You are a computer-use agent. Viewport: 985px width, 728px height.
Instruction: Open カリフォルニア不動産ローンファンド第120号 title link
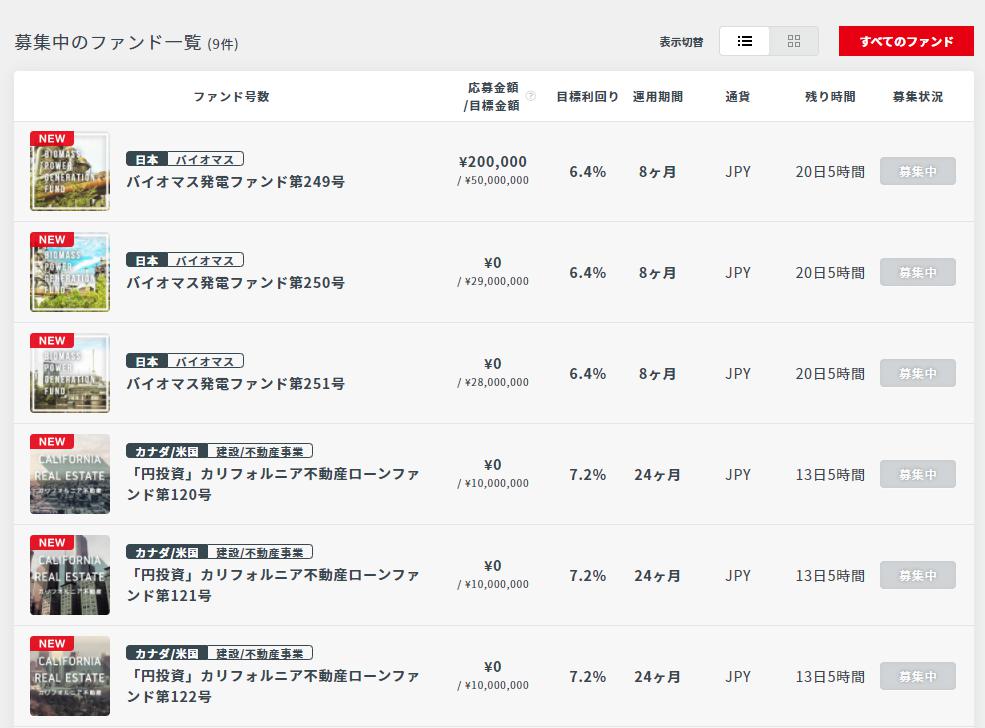pos(273,484)
